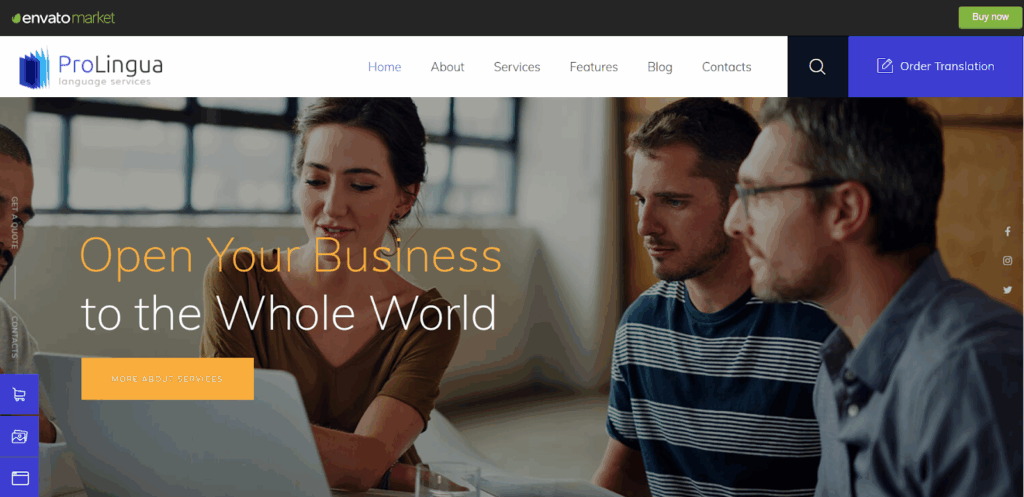This screenshot has width=1024, height=497.
Task: Click the Buy now button
Action: (x=990, y=18)
